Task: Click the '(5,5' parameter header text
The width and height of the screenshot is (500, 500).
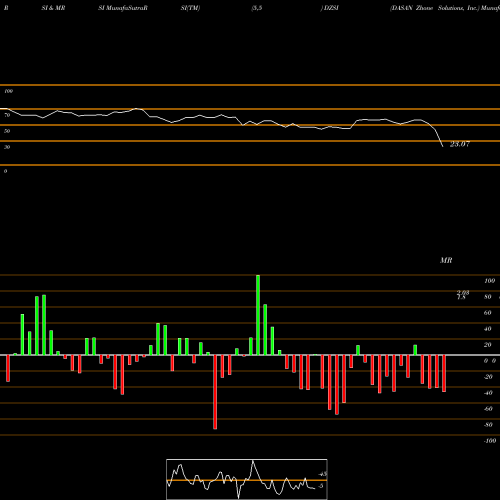Action: 257,8
